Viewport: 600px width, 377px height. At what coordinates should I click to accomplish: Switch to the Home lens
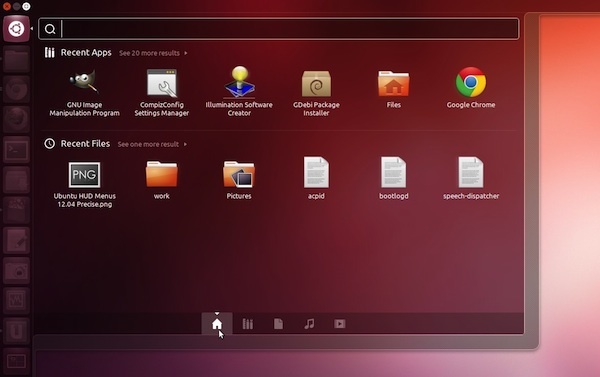coord(217,324)
